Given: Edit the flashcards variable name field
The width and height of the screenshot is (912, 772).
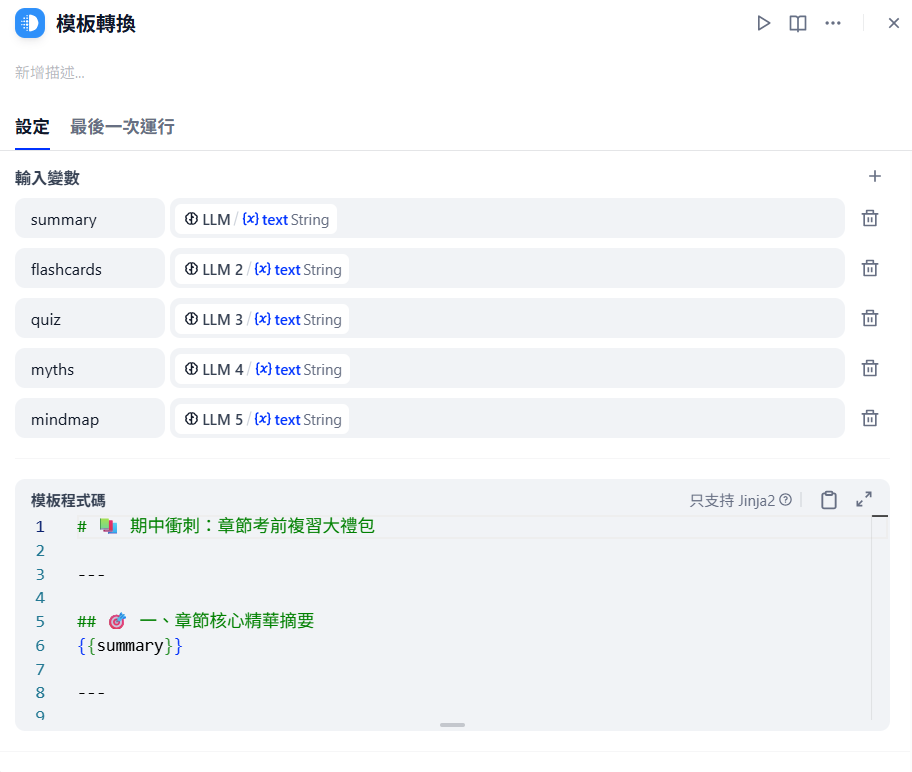Looking at the screenshot, I should [x=90, y=268].
